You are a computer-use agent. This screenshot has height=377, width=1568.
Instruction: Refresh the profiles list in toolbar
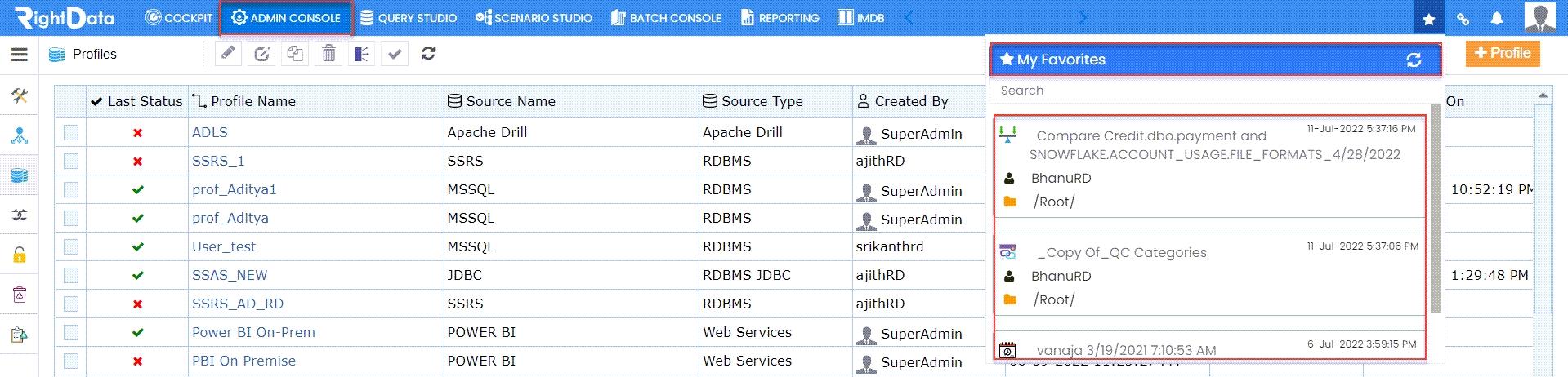pos(428,54)
